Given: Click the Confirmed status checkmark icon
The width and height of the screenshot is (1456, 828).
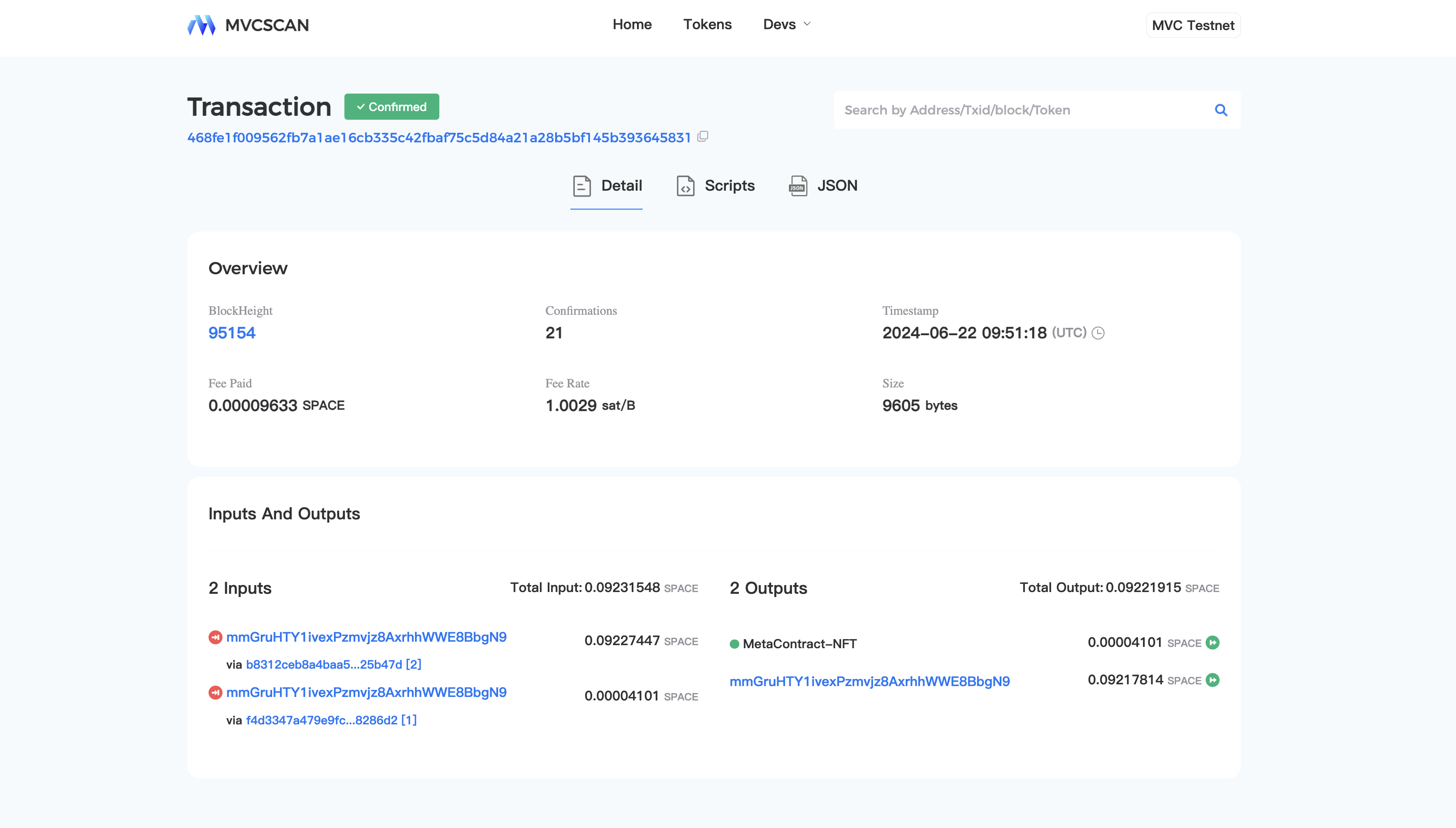Looking at the screenshot, I should point(362,107).
